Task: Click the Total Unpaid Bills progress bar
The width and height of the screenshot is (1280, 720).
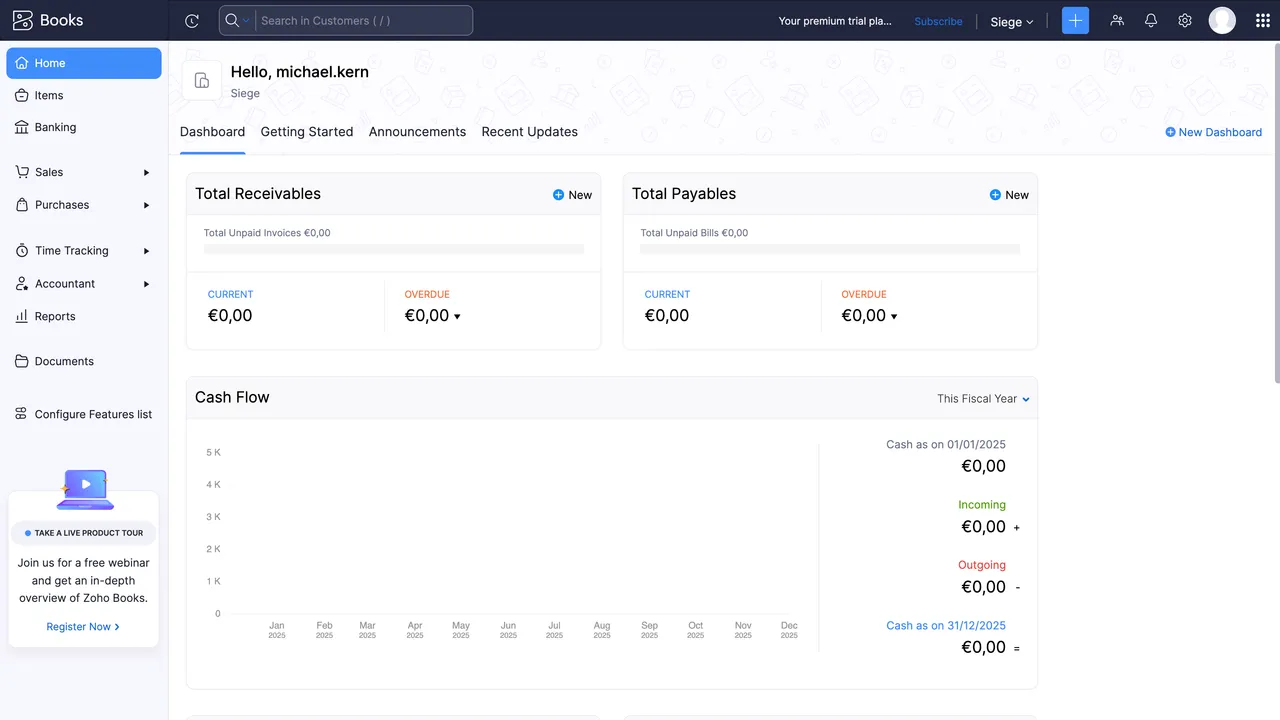Action: click(x=830, y=249)
